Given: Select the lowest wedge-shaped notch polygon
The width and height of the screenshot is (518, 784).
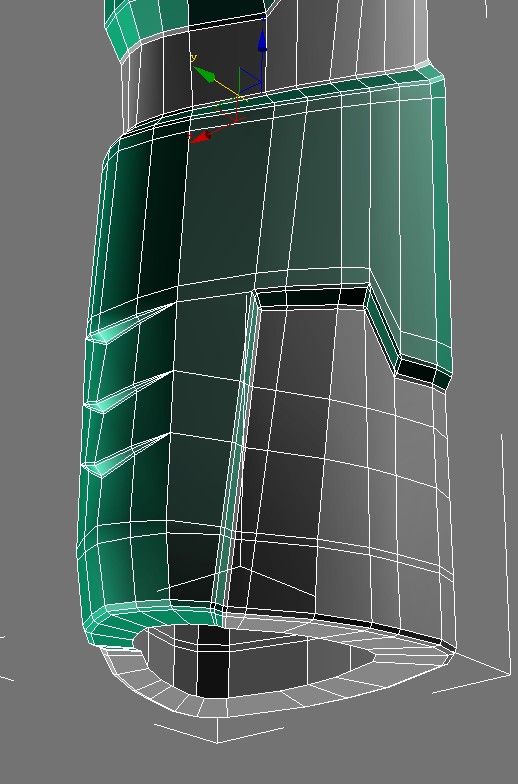Looking at the screenshot, I should pyautogui.click(x=128, y=454).
